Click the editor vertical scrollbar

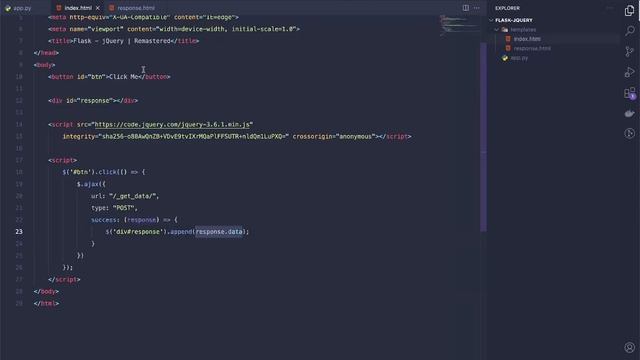(x=483, y=136)
